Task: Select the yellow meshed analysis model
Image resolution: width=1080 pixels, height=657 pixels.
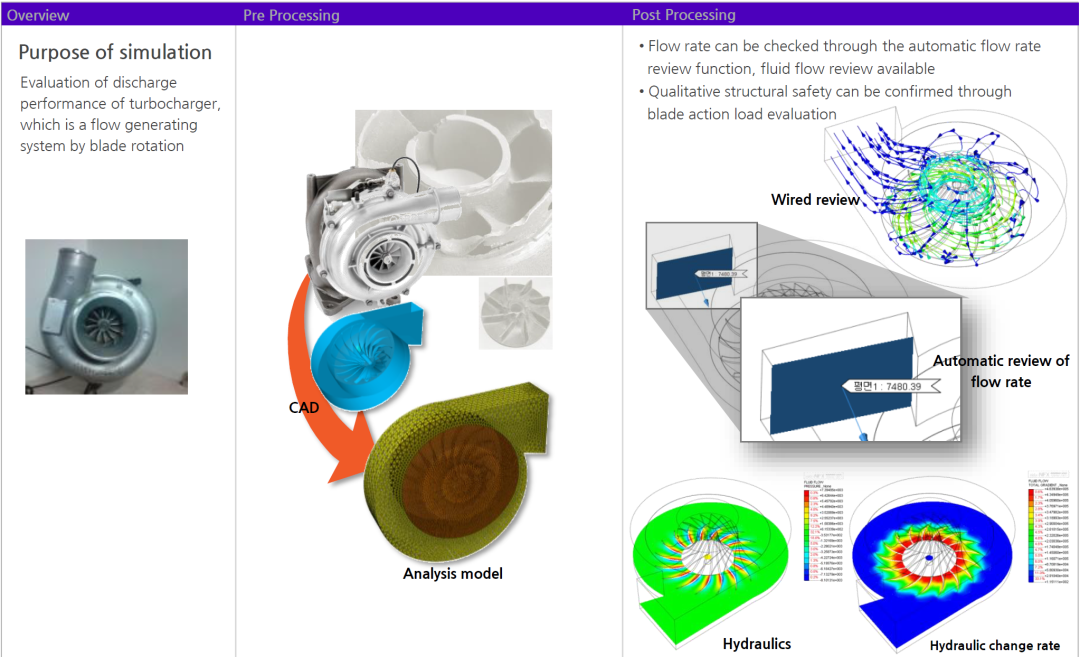Action: click(x=455, y=470)
